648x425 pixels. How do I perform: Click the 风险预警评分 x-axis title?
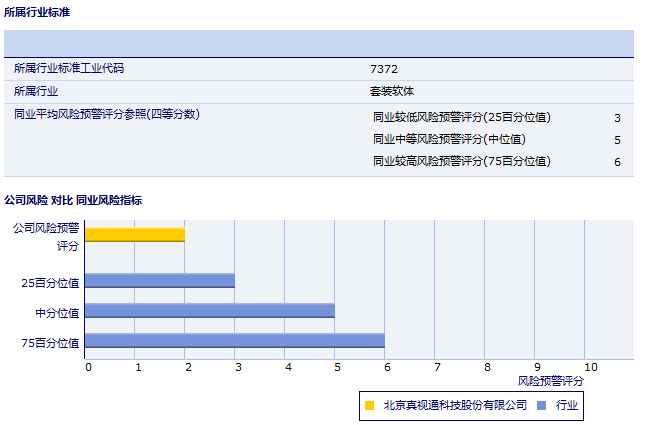pyautogui.click(x=550, y=381)
